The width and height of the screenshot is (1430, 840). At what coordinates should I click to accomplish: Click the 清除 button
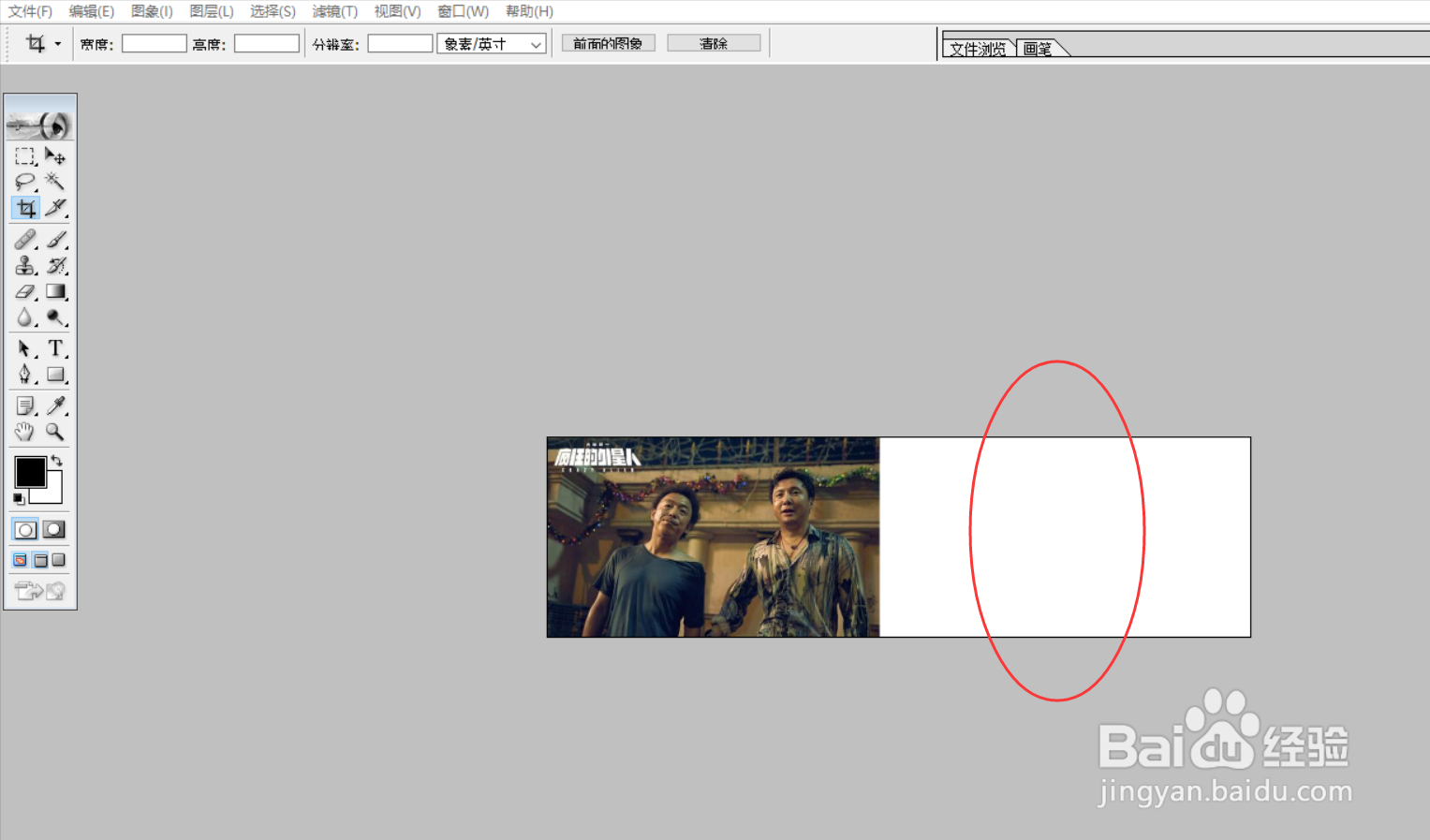[714, 44]
